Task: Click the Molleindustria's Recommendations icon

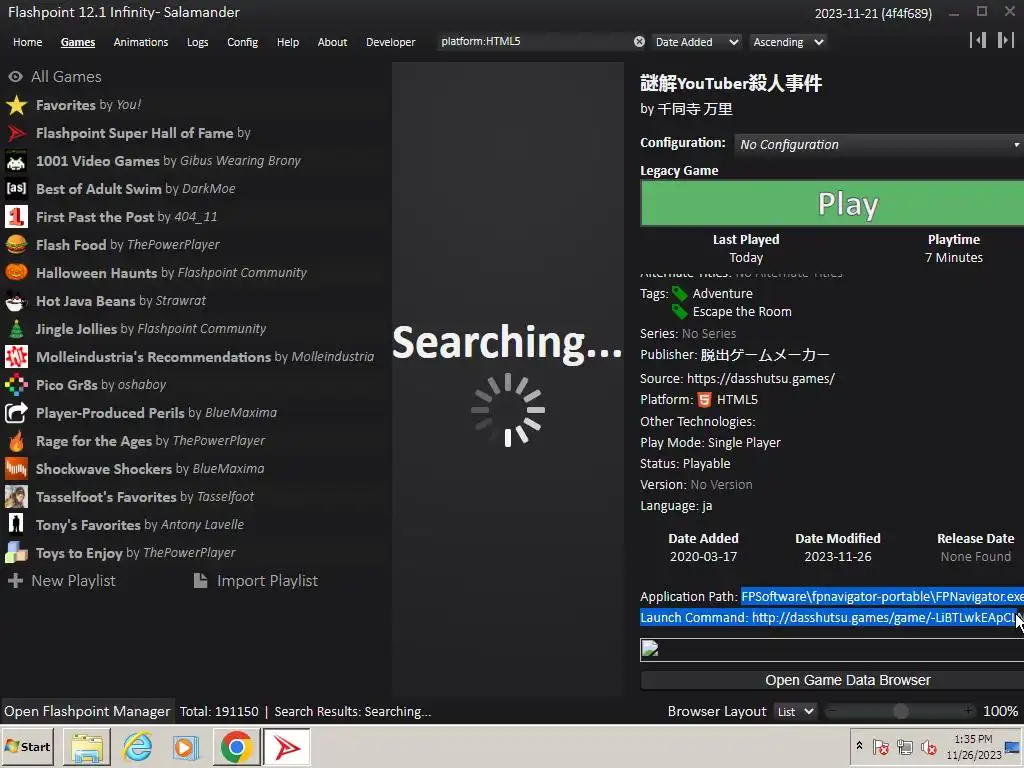Action: pos(16,357)
